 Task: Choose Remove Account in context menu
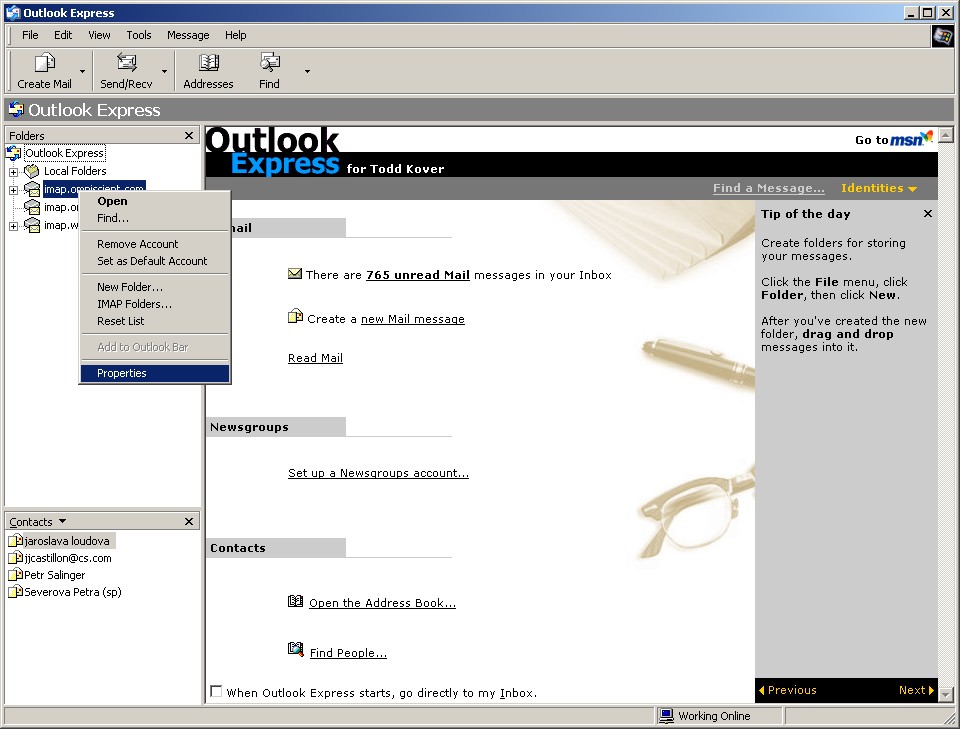155,244
